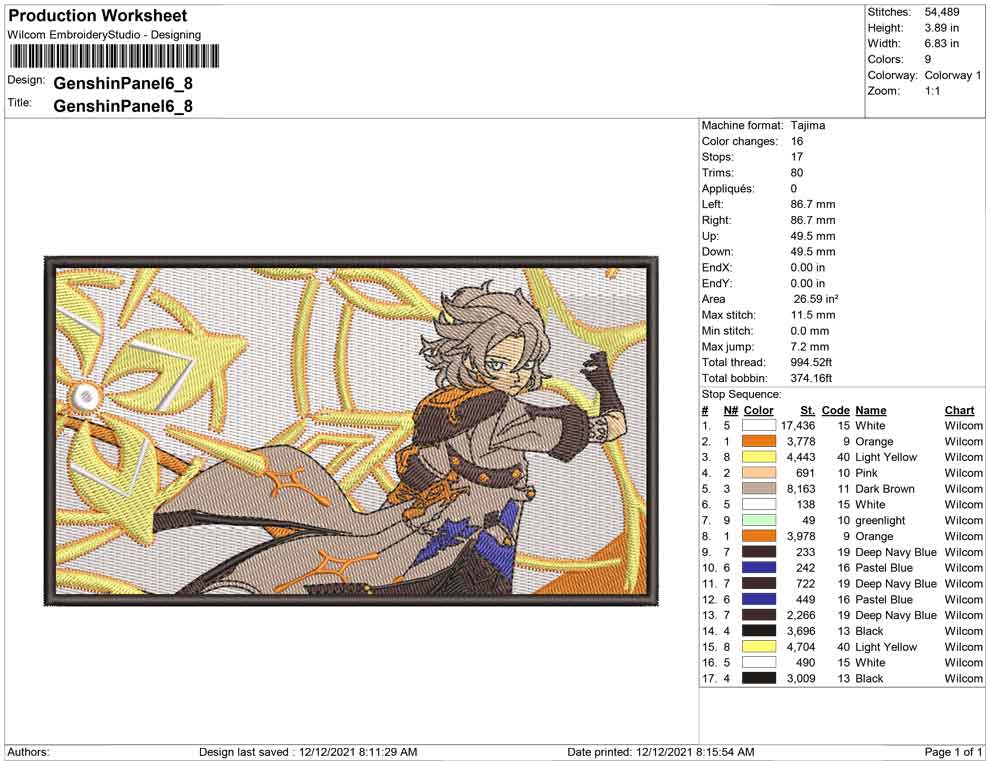Select the Title value GenshinPanel6_8
Viewport: 990px width, 762px height.
(123, 106)
